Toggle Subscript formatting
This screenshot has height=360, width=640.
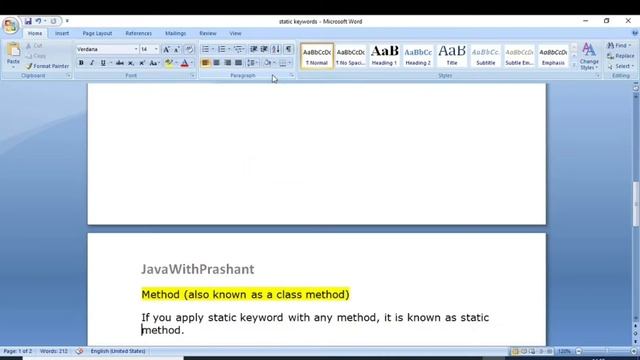click(131, 63)
